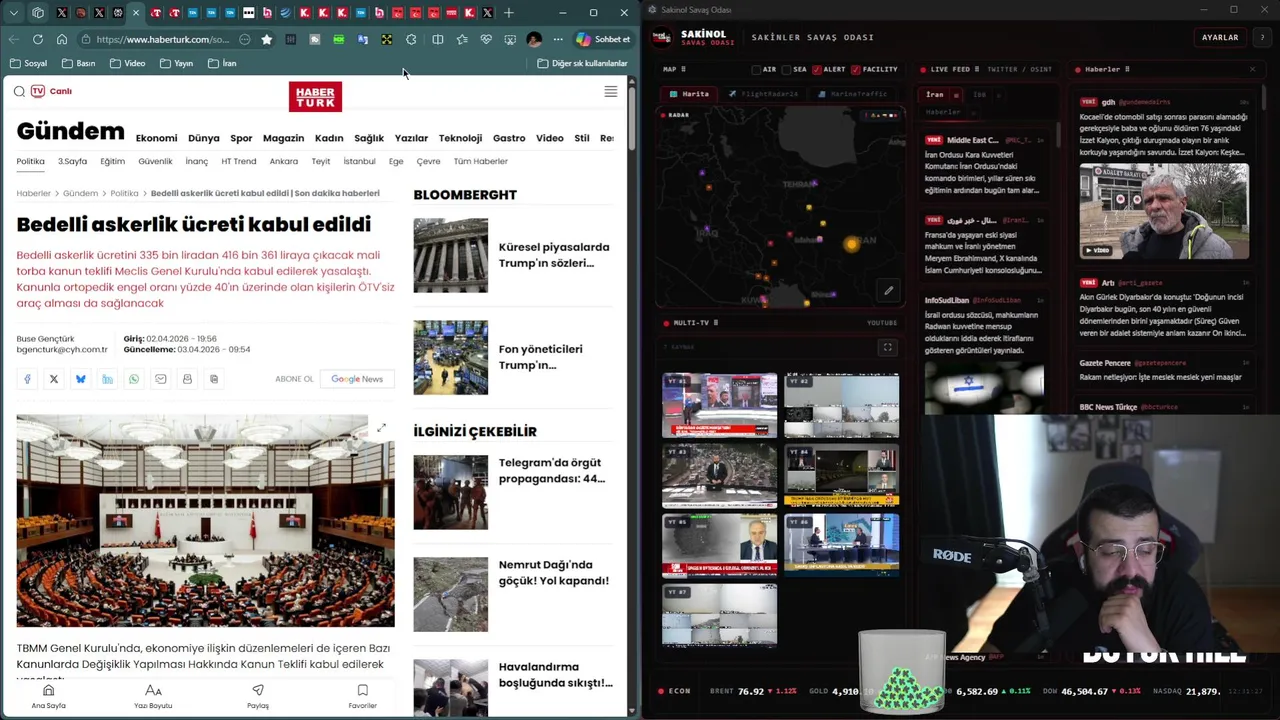The height and width of the screenshot is (720, 1280).
Task: Go to Dünya section
Action: coord(204,138)
